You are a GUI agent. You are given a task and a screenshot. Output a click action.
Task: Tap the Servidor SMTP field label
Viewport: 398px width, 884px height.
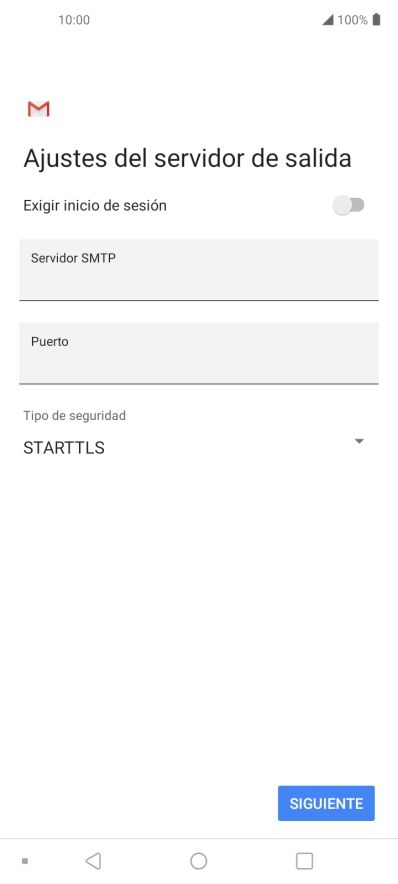(73, 258)
